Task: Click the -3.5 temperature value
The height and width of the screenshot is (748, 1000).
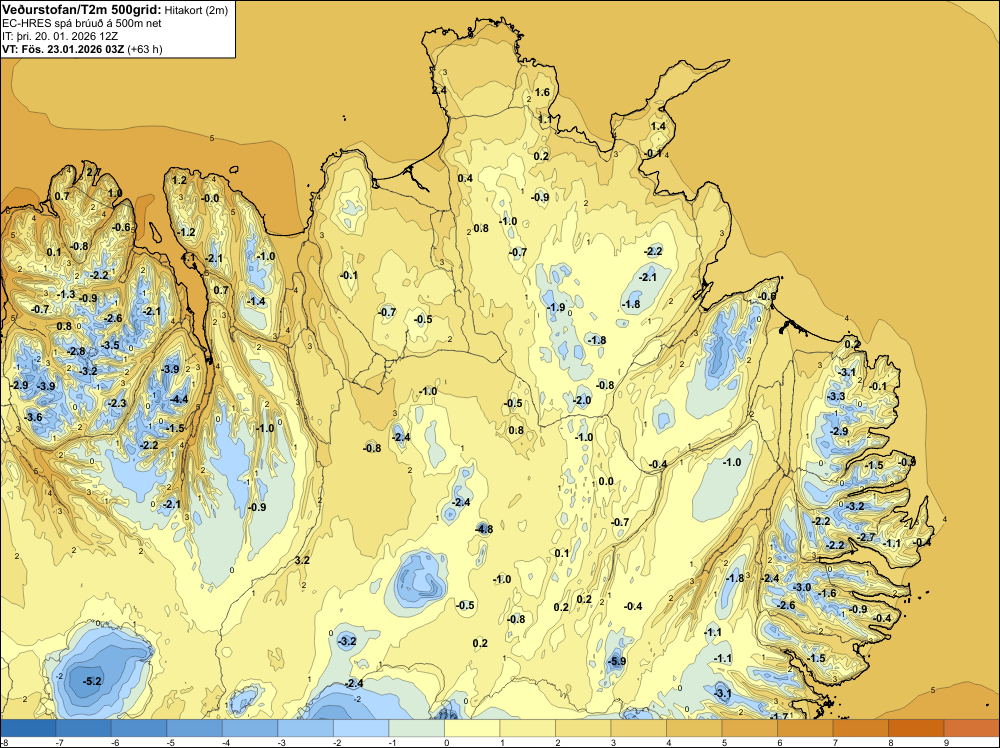Action: click(110, 345)
